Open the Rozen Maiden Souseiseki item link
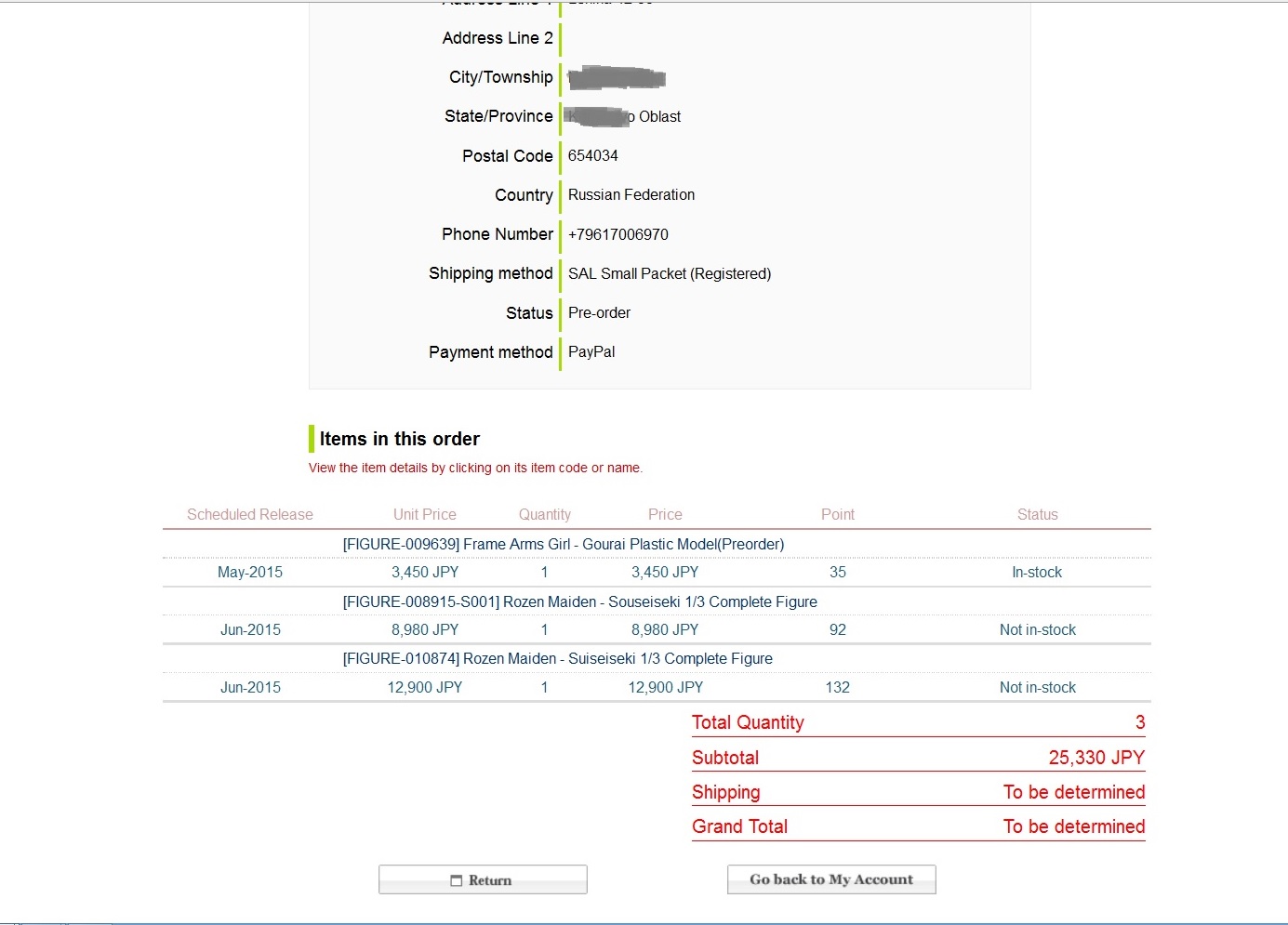The width and height of the screenshot is (1288, 925). (x=580, y=601)
